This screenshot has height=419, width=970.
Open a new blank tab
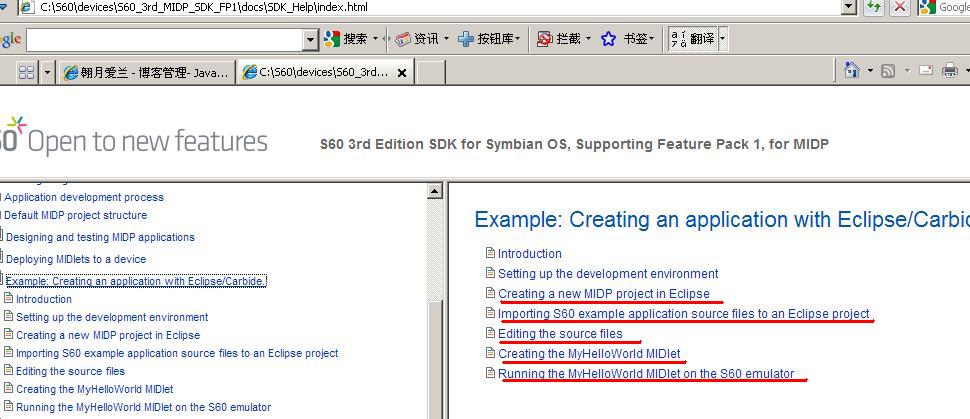pyautogui.click(x=431, y=72)
